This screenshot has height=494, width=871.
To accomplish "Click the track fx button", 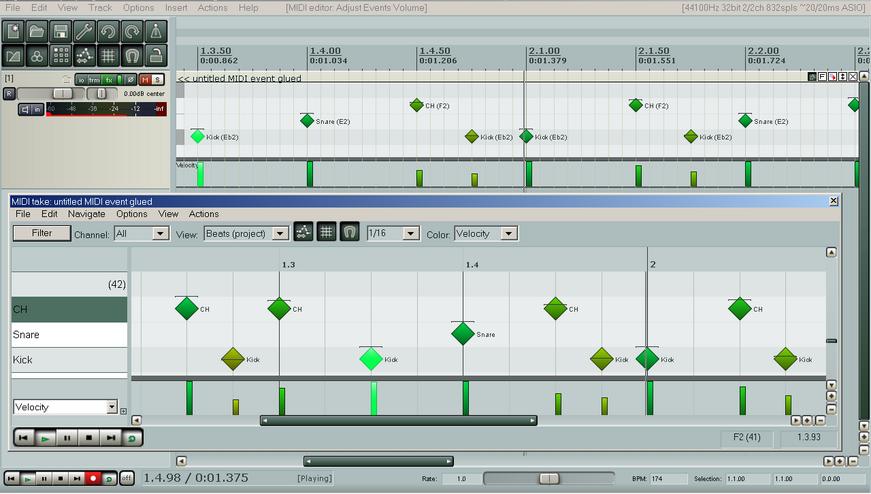I will point(108,79).
